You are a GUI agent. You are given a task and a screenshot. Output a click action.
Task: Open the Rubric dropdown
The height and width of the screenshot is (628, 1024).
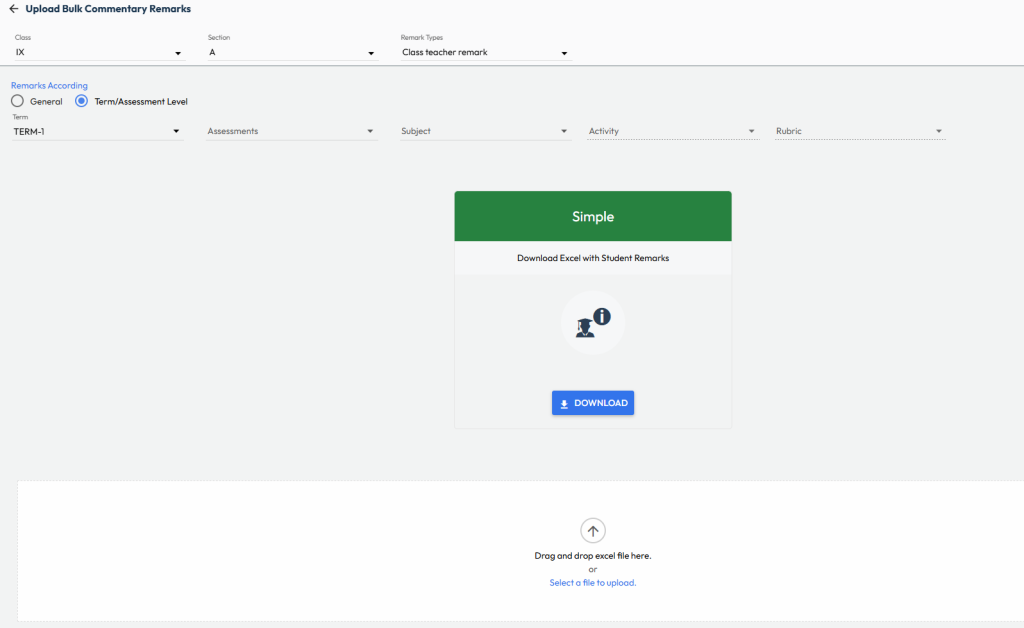pyautogui.click(x=859, y=131)
